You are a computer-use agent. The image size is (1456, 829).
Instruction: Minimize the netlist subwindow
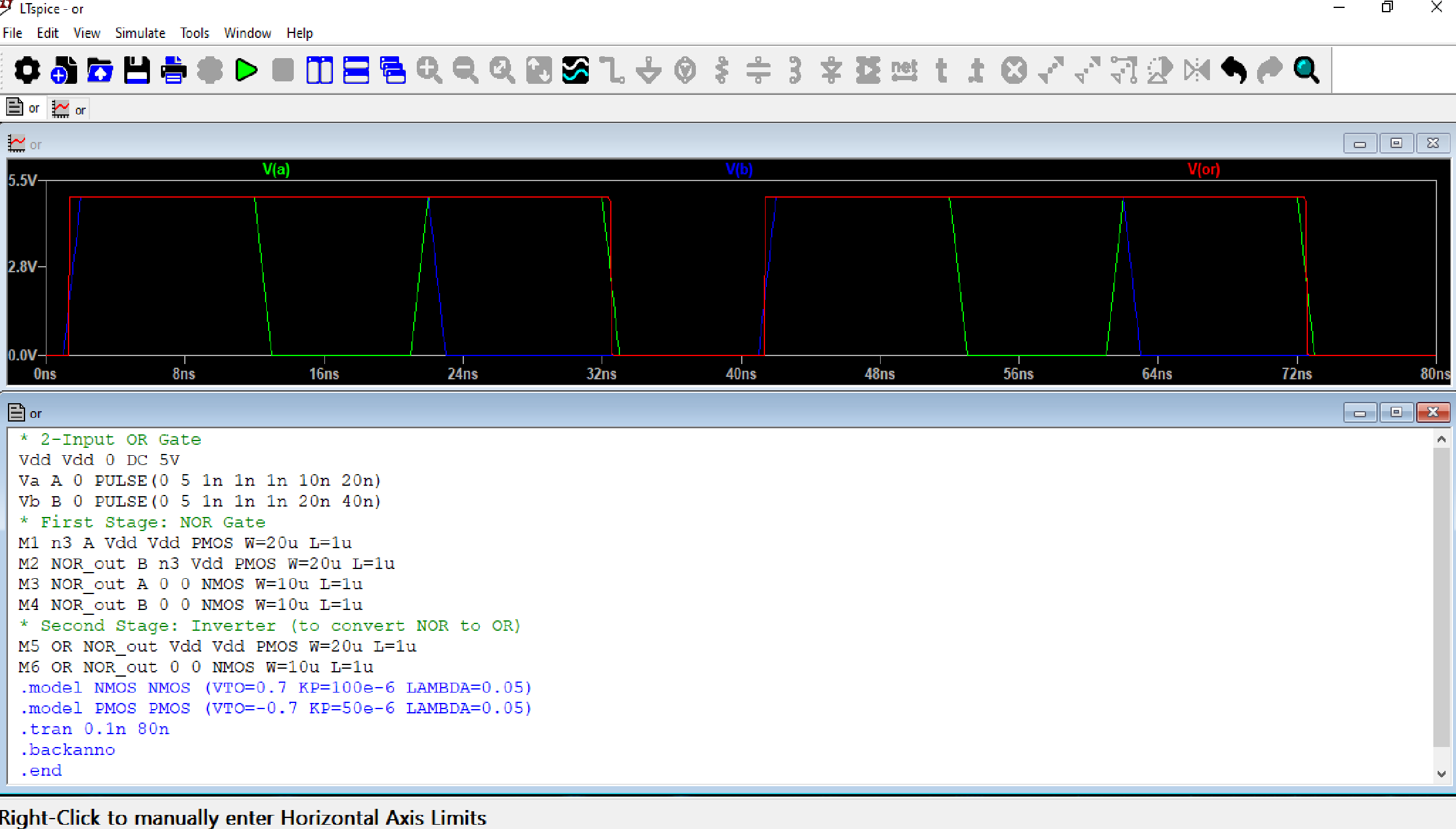click(1360, 413)
